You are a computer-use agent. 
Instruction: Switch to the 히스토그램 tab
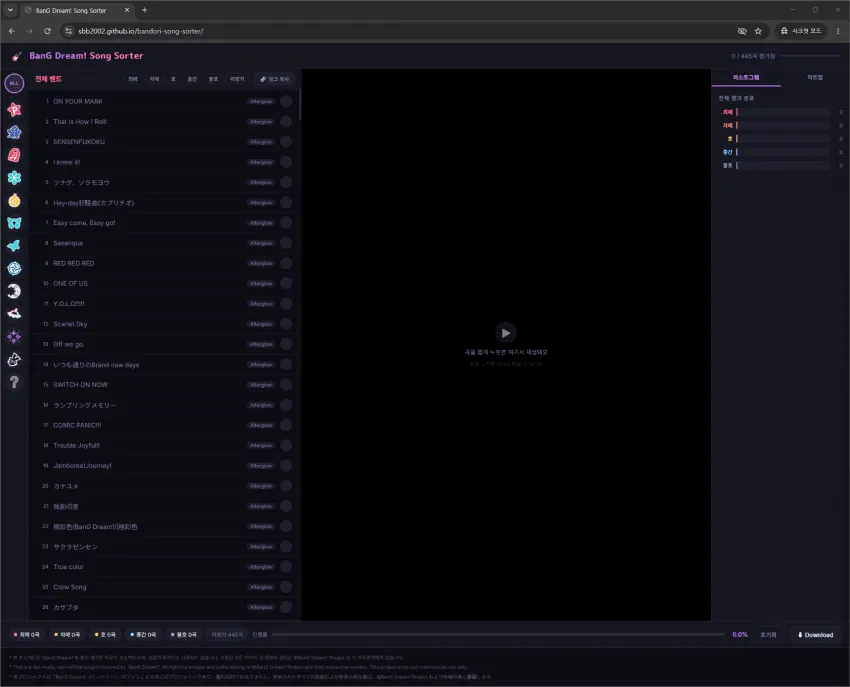coord(746,78)
